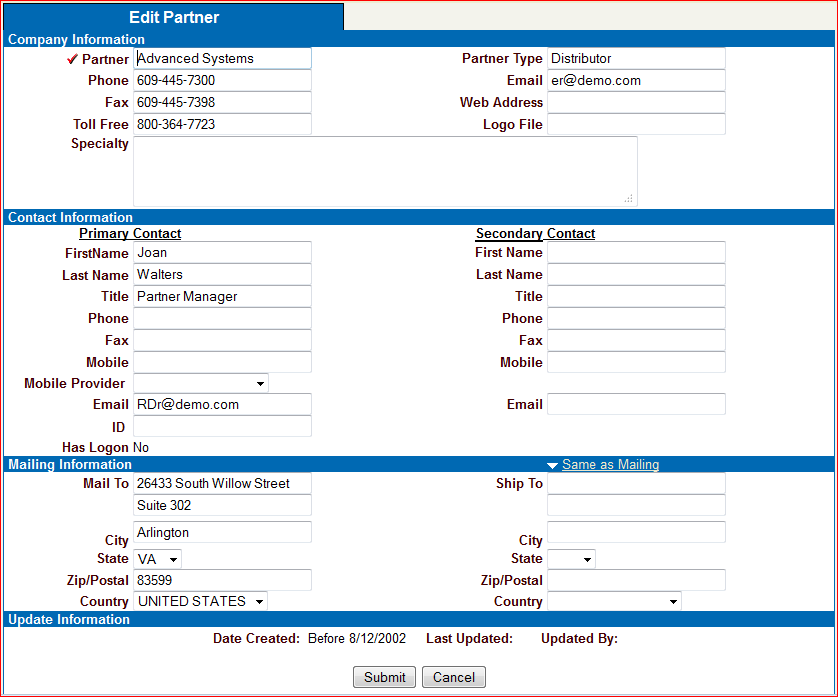This screenshot has width=838, height=697.
Task: Click the Same as Mailing link
Action: tap(610, 465)
